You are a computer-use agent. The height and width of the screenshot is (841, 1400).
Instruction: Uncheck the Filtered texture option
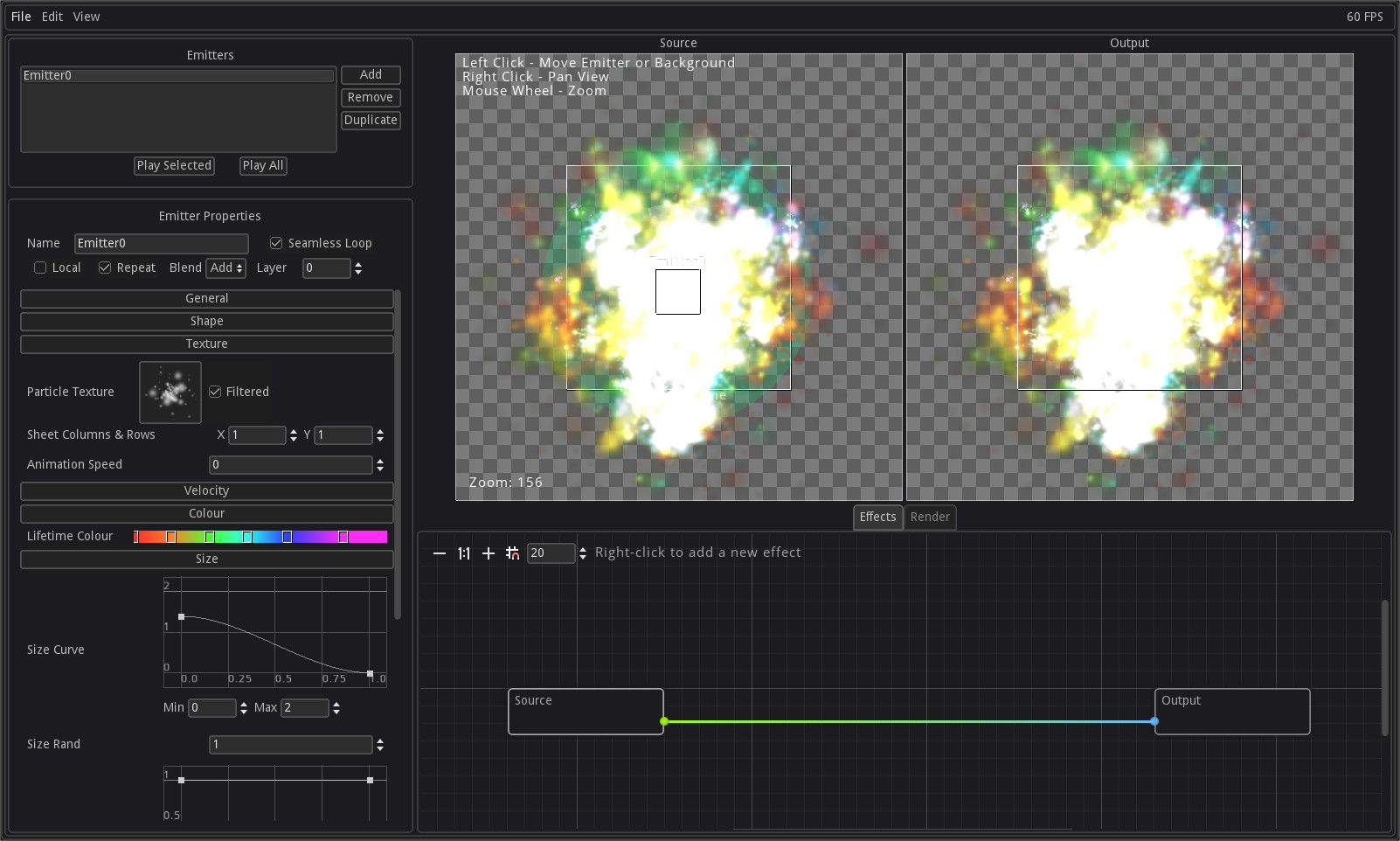click(x=217, y=392)
